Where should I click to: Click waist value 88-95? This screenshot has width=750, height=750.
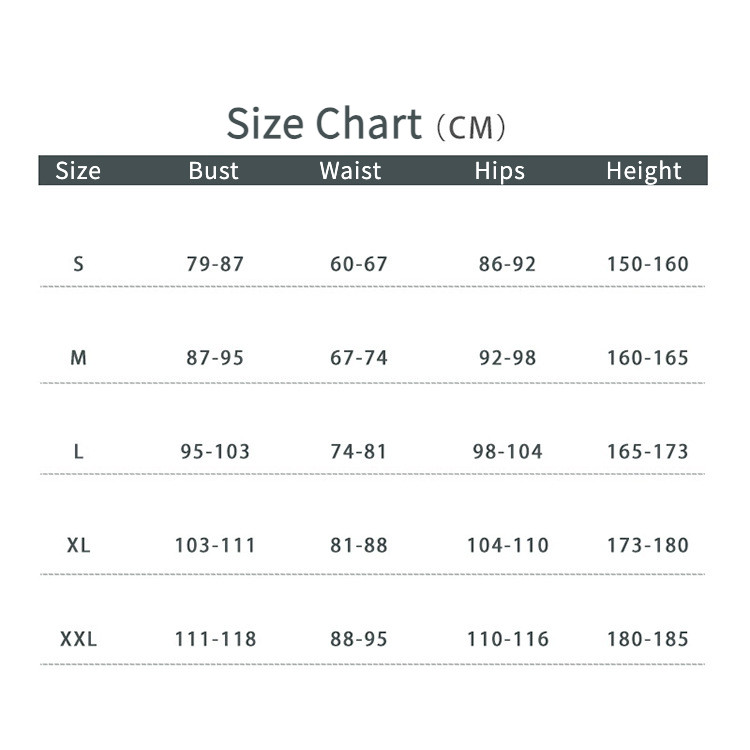click(x=358, y=639)
